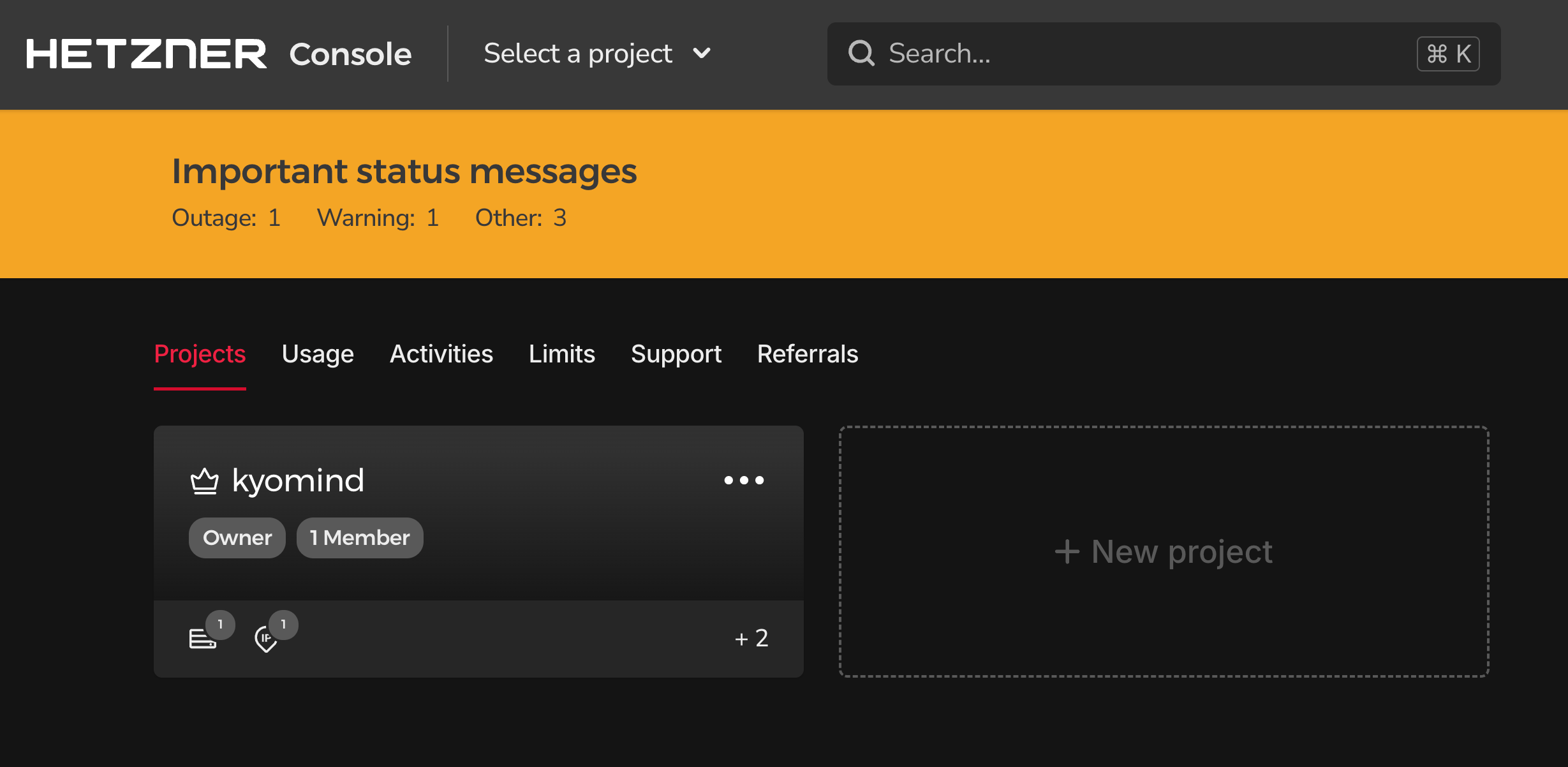Switch to the Usage tab
This screenshot has height=767, width=1568.
coord(318,354)
